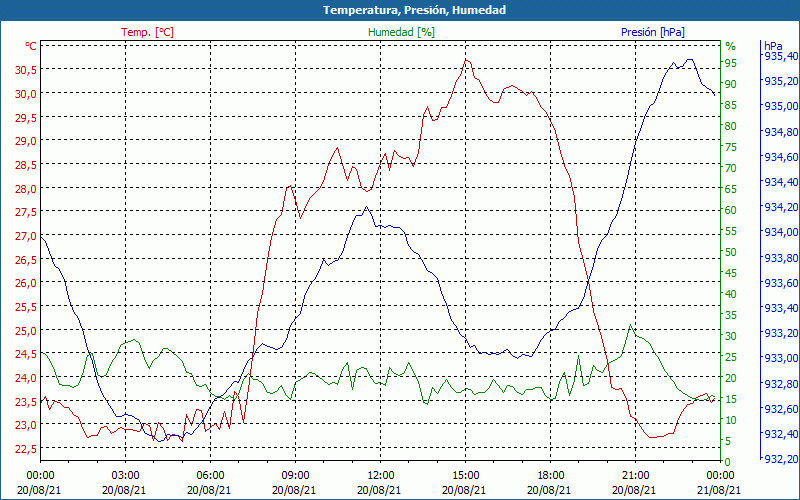Select the blue "Presión [hPa]" legend label
Viewport: 800px width, 500px height.
pos(653,32)
